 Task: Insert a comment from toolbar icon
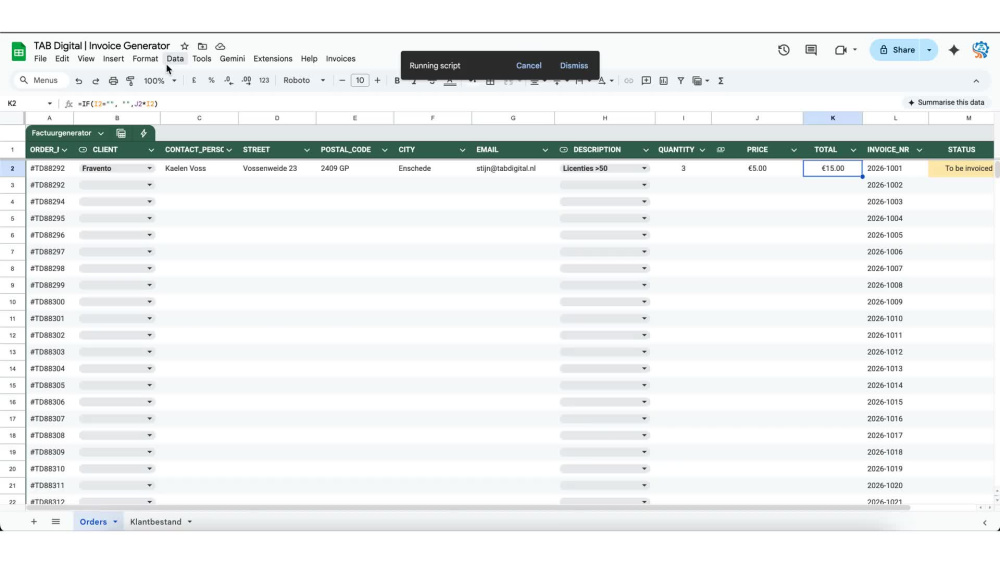[x=646, y=81]
